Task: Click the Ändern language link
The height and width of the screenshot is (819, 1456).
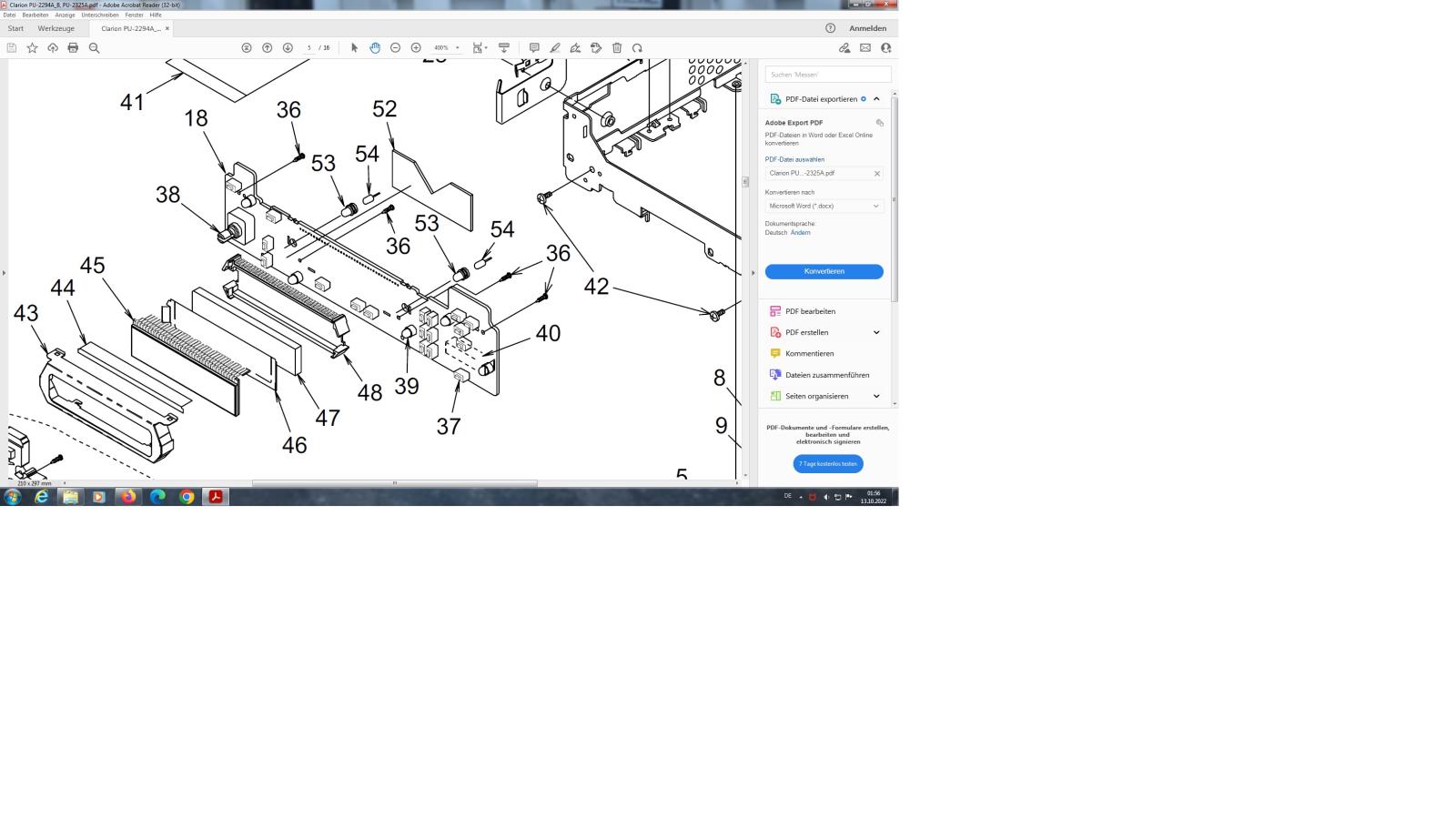Action: tap(800, 232)
